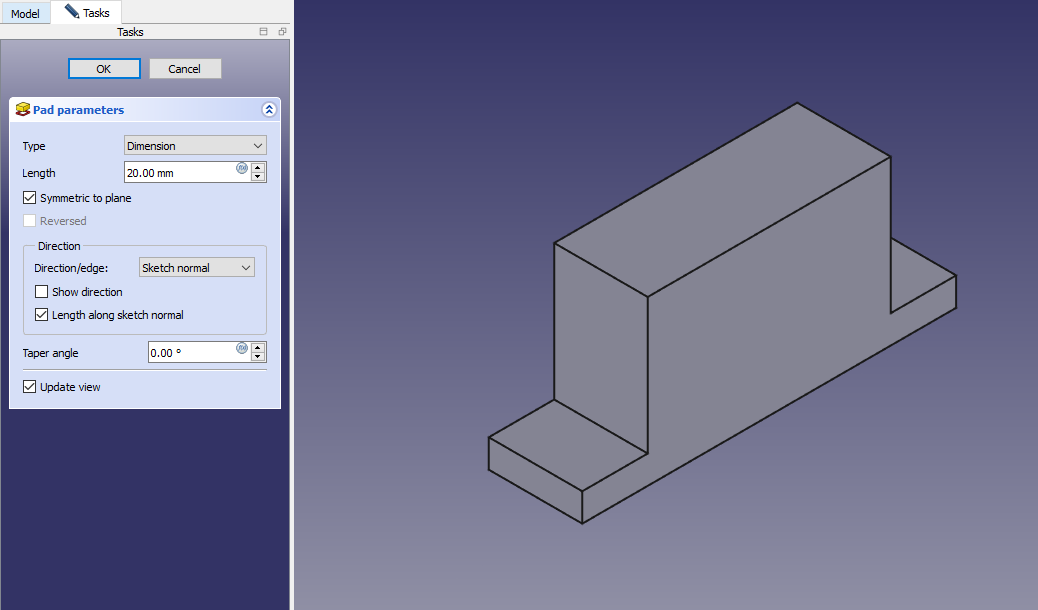This screenshot has width=1038, height=610.
Task: Enable the Show direction checkbox
Action: (x=42, y=292)
